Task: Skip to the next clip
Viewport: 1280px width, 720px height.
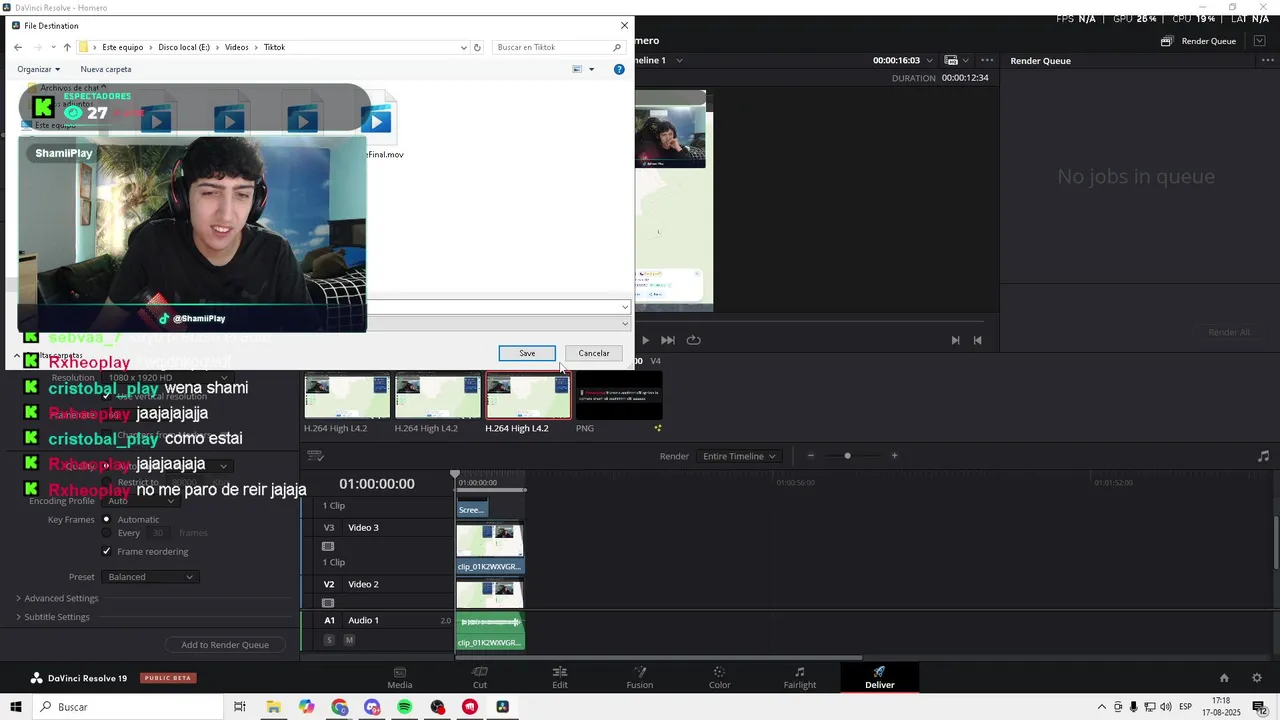Action: pyautogui.click(x=668, y=340)
